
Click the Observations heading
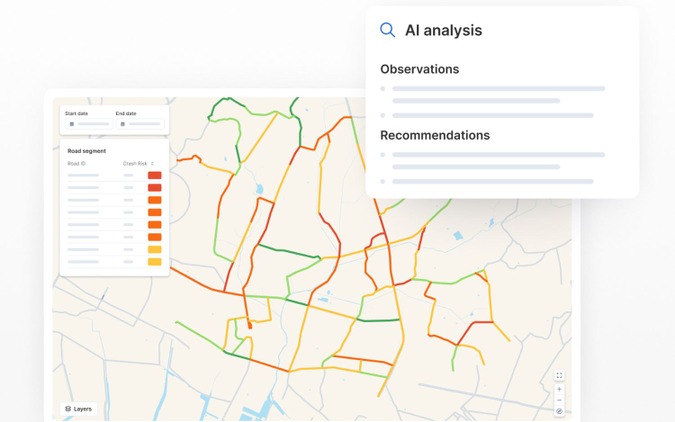pyautogui.click(x=419, y=69)
